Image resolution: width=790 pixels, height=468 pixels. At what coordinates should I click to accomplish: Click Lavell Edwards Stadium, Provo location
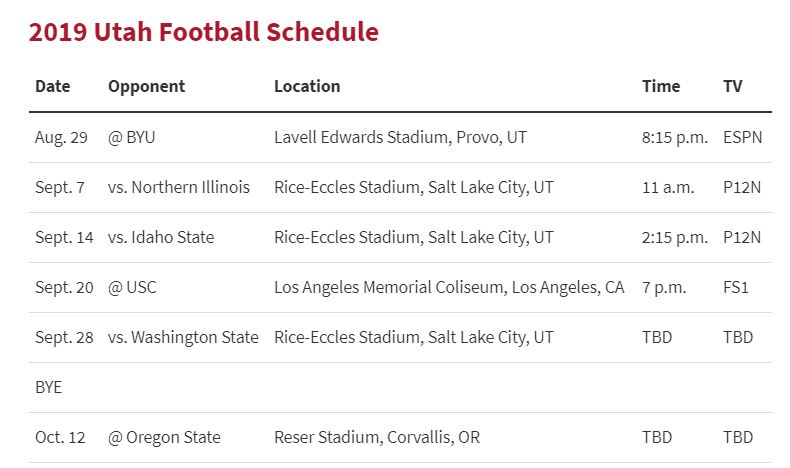click(x=401, y=137)
